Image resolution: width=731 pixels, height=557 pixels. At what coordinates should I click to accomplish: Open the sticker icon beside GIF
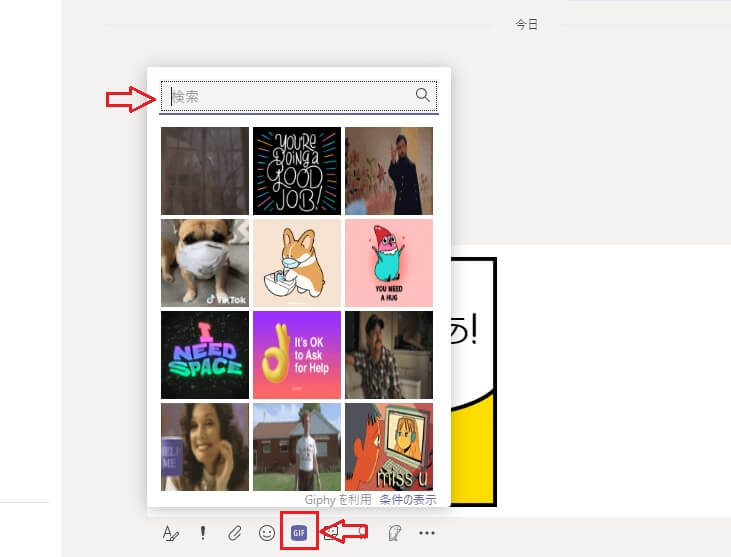(331, 533)
